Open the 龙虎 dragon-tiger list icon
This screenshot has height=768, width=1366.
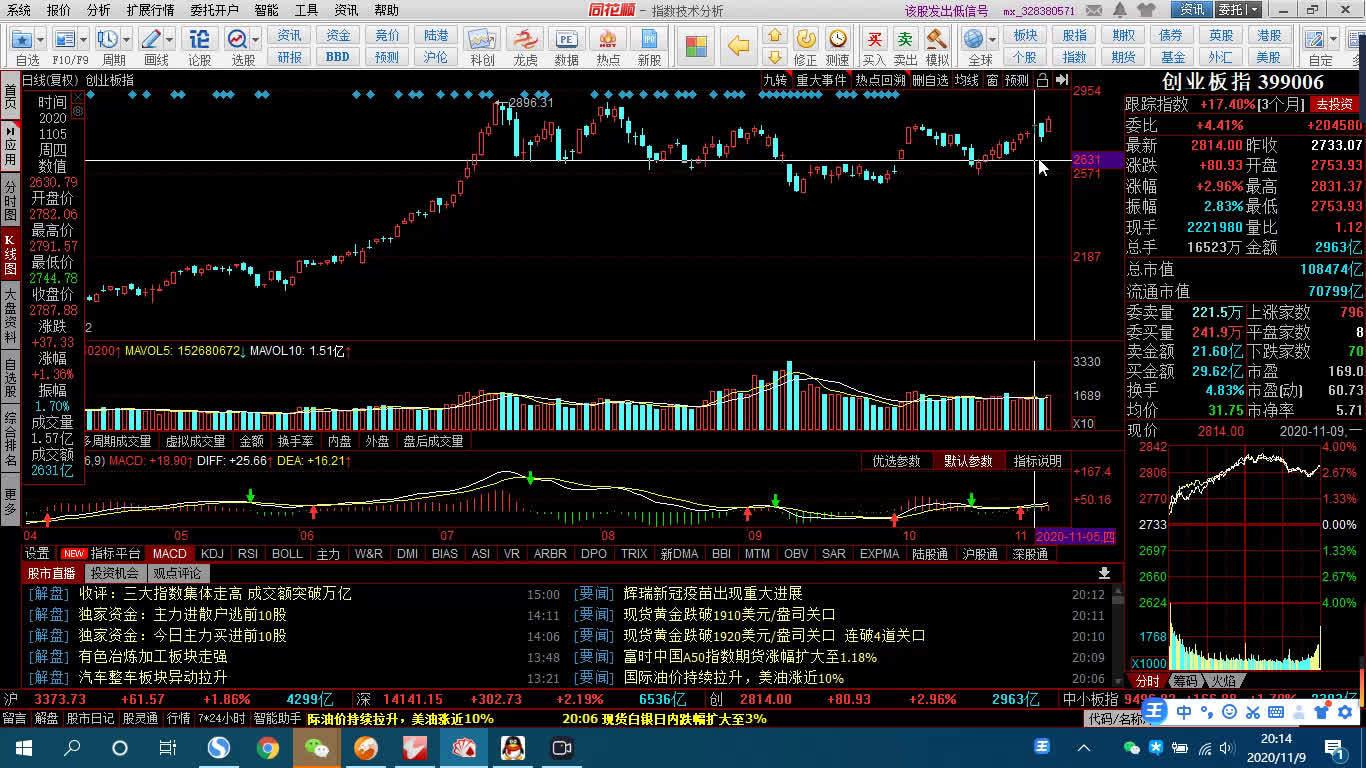(524, 40)
